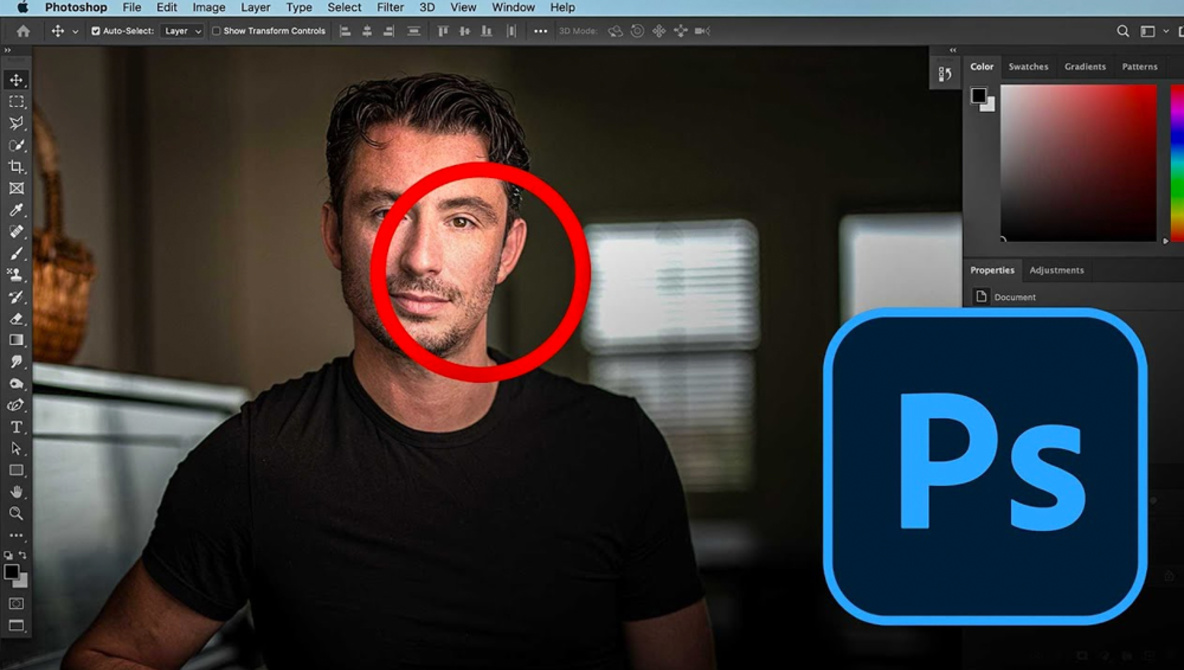The image size is (1184, 670).
Task: Open the workspace dropdown chevron
Action: [1166, 31]
